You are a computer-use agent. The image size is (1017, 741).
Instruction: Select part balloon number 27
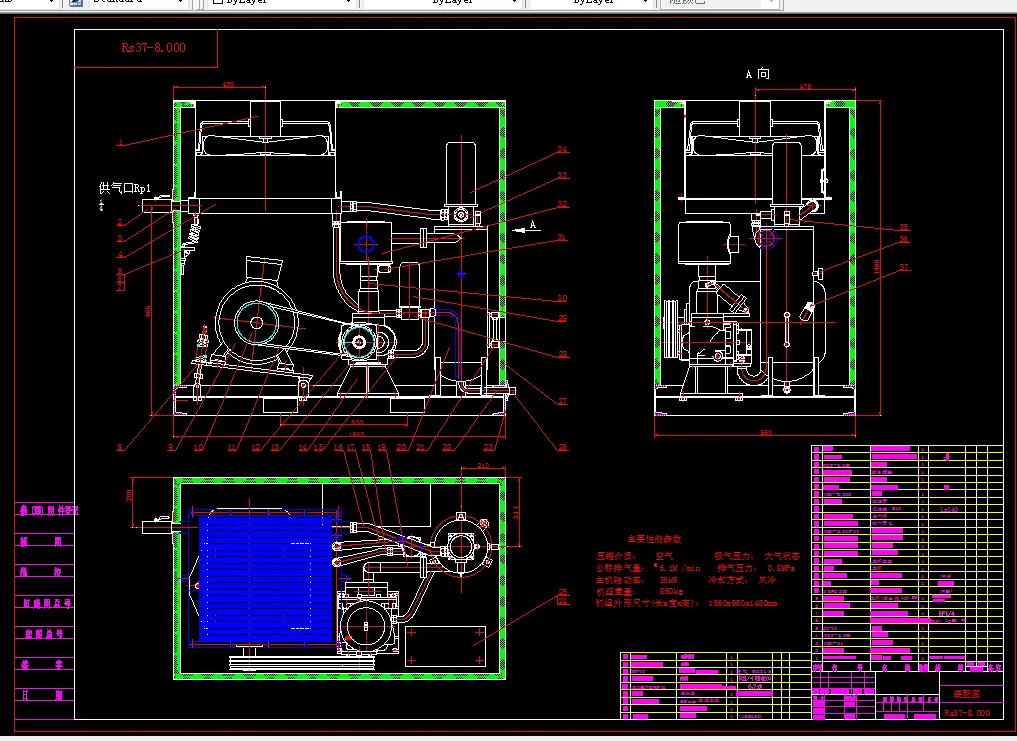point(562,401)
